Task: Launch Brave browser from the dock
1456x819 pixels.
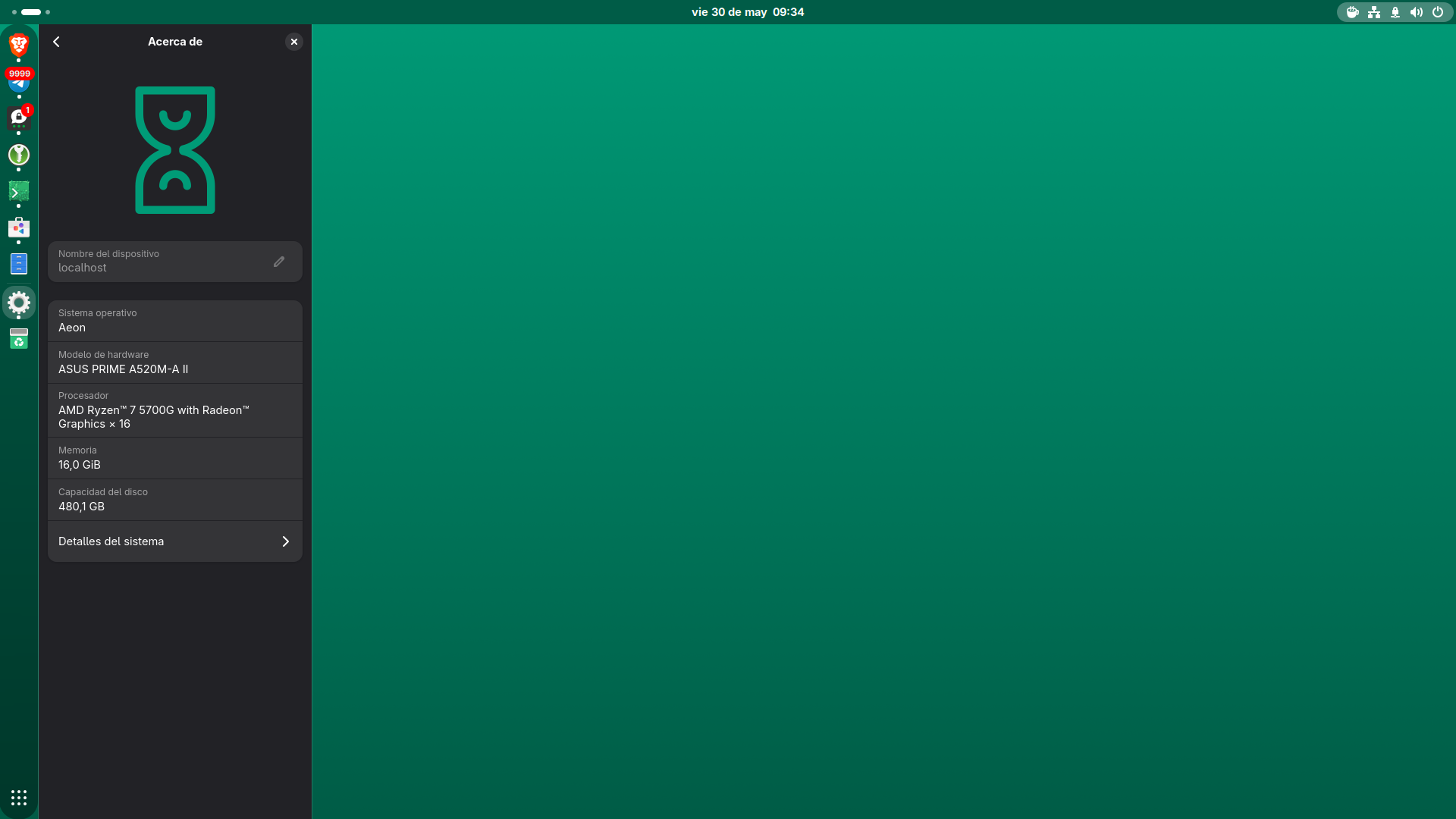Action: click(x=19, y=45)
